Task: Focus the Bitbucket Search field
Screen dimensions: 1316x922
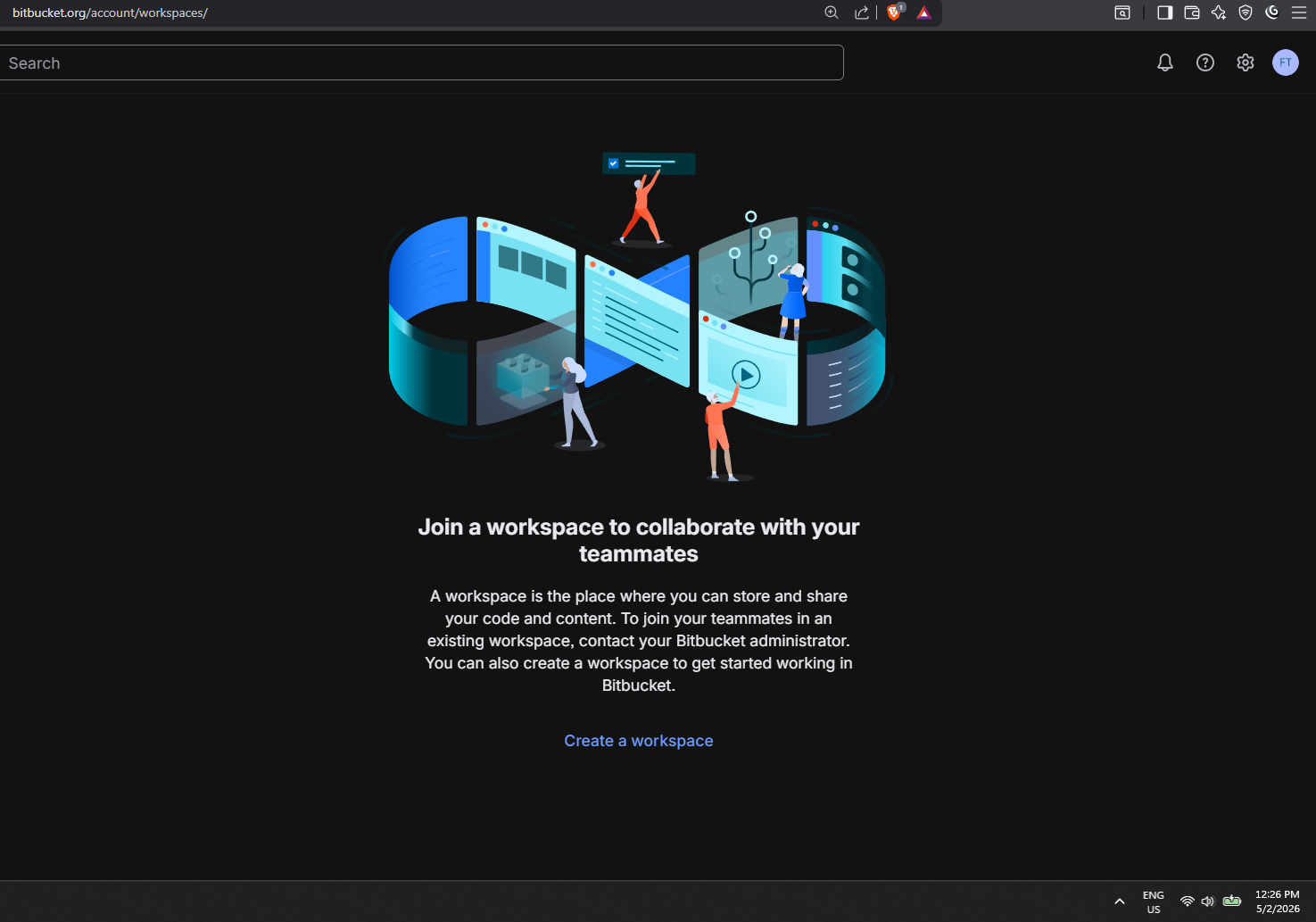Action: click(421, 62)
